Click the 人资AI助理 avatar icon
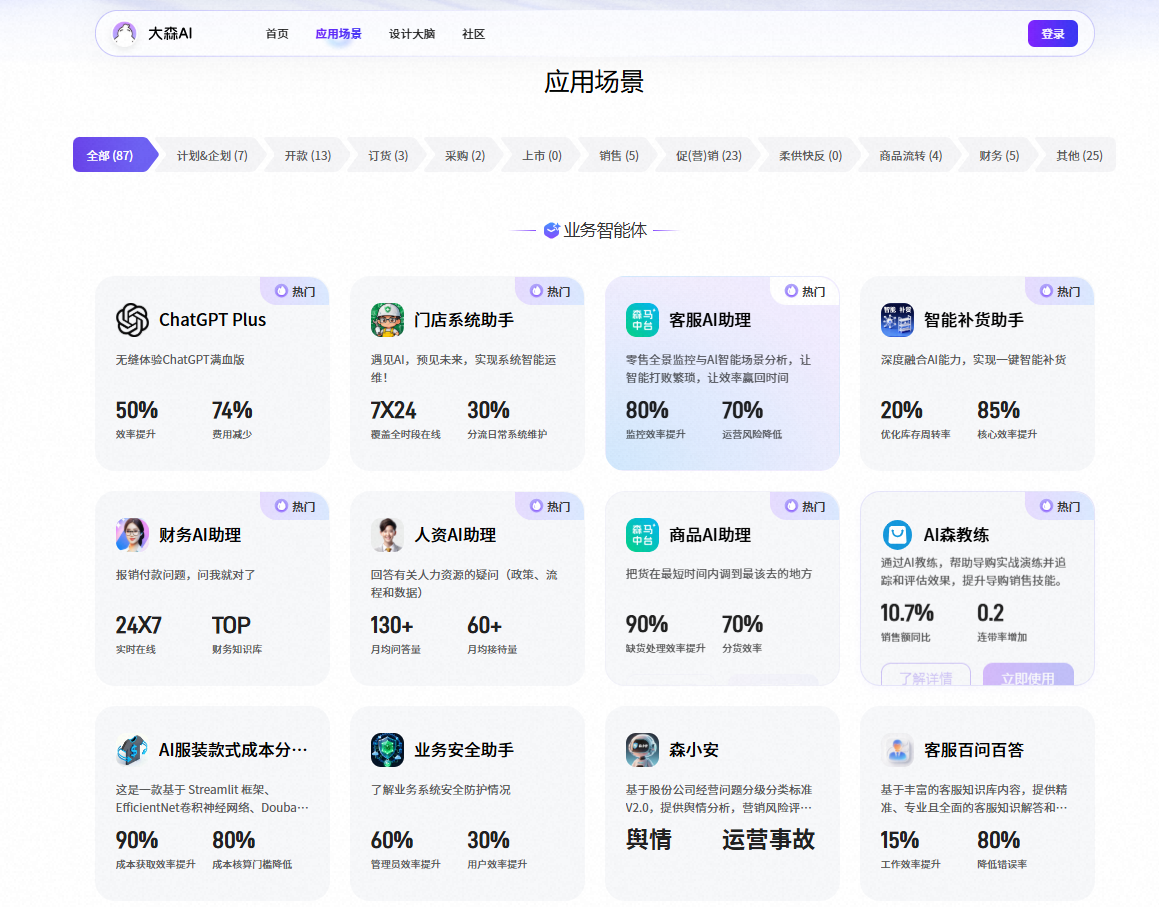The image size is (1159, 907). point(387,535)
